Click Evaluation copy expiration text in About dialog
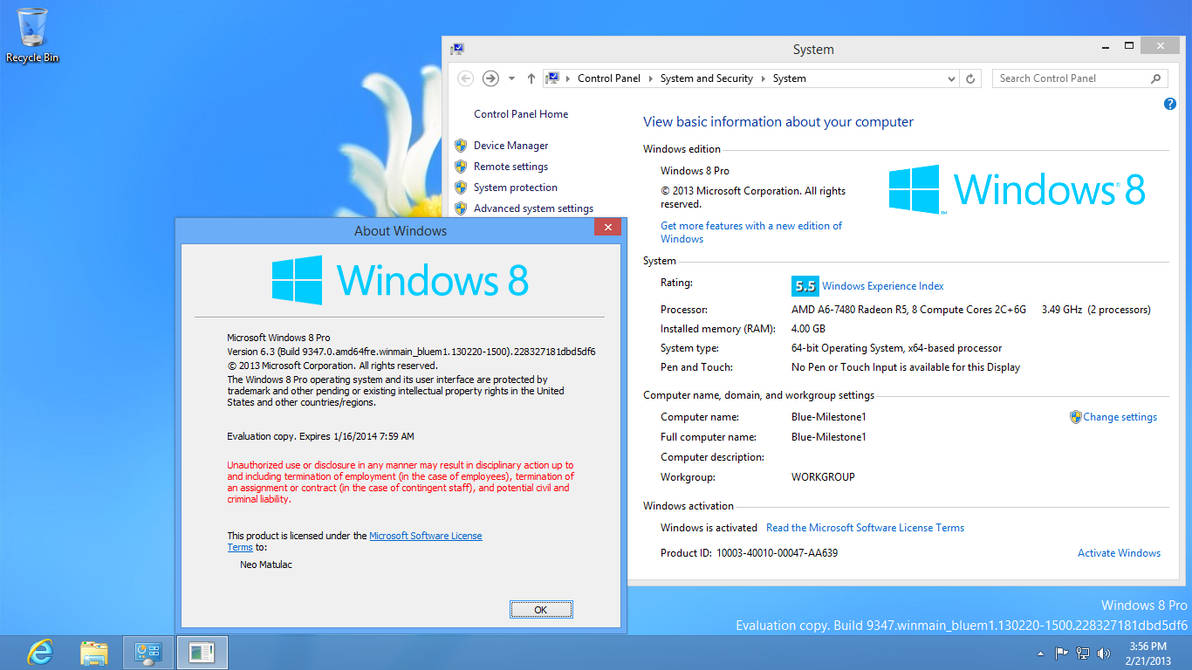 click(320, 437)
